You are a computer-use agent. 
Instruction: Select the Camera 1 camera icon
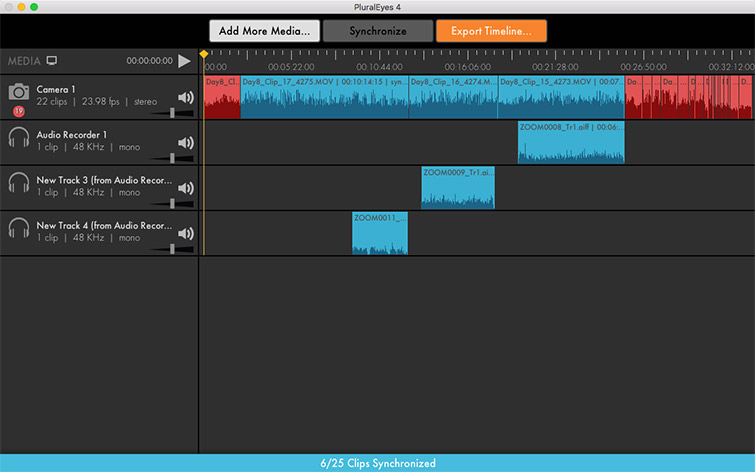pyautogui.click(x=19, y=92)
